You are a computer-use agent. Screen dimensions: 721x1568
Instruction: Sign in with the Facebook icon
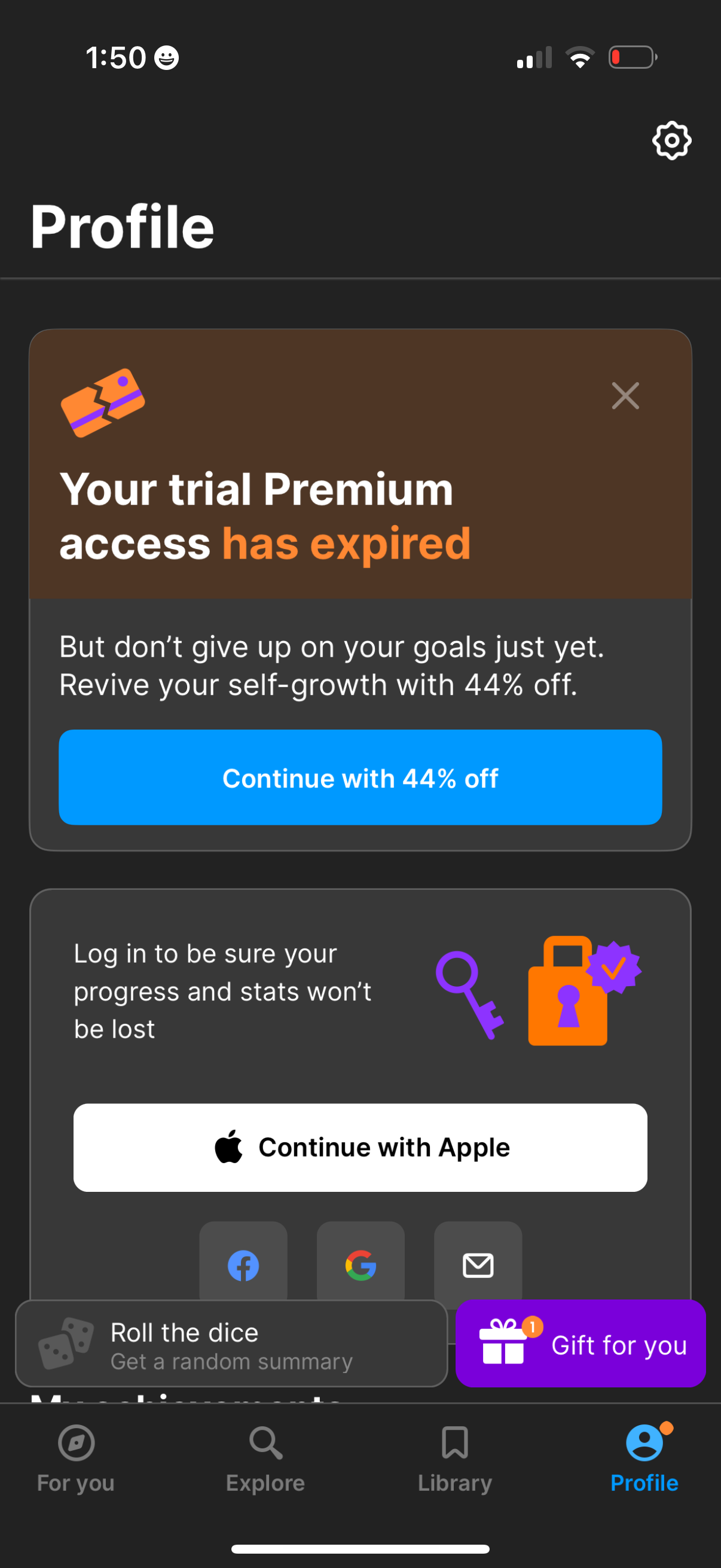click(x=243, y=1265)
